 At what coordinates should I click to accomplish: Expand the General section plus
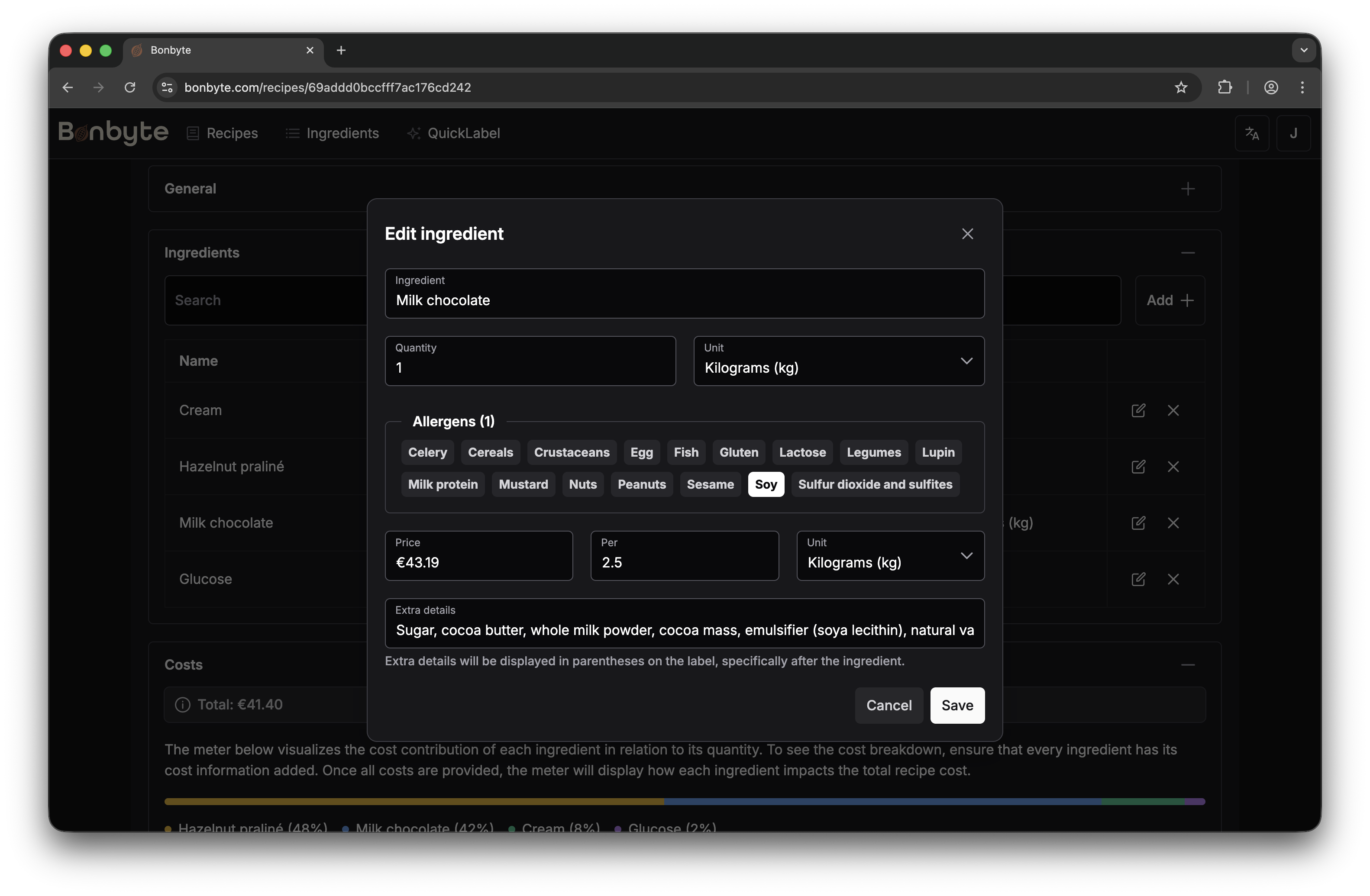[1188, 189]
